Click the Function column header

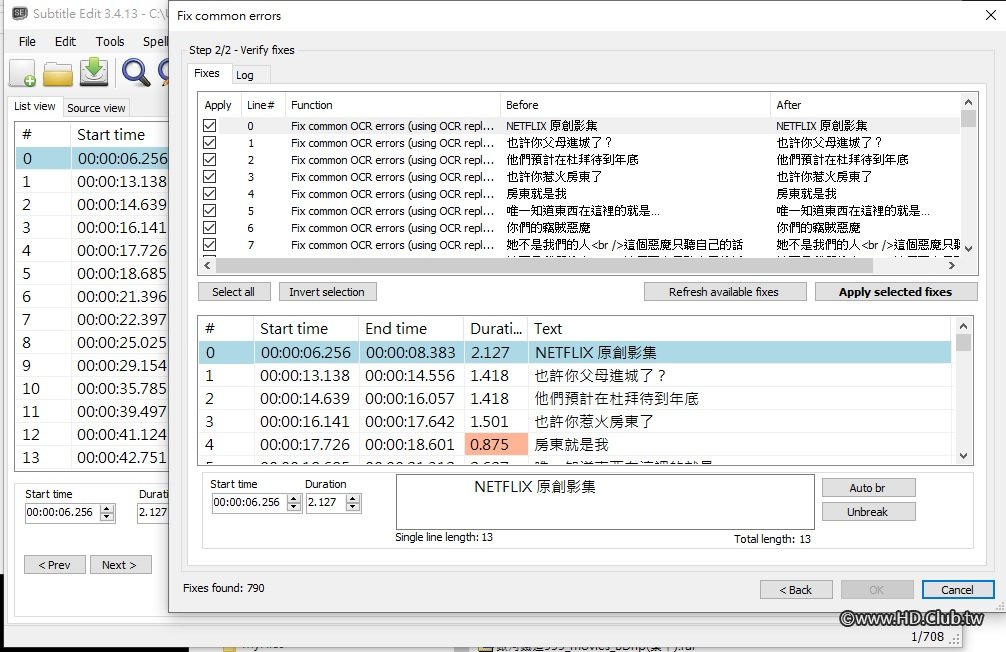coord(392,105)
